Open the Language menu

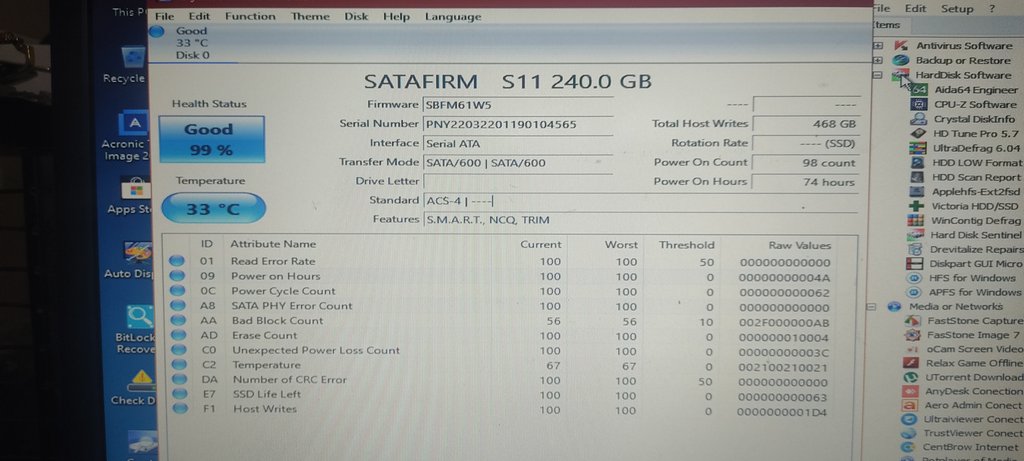click(453, 16)
